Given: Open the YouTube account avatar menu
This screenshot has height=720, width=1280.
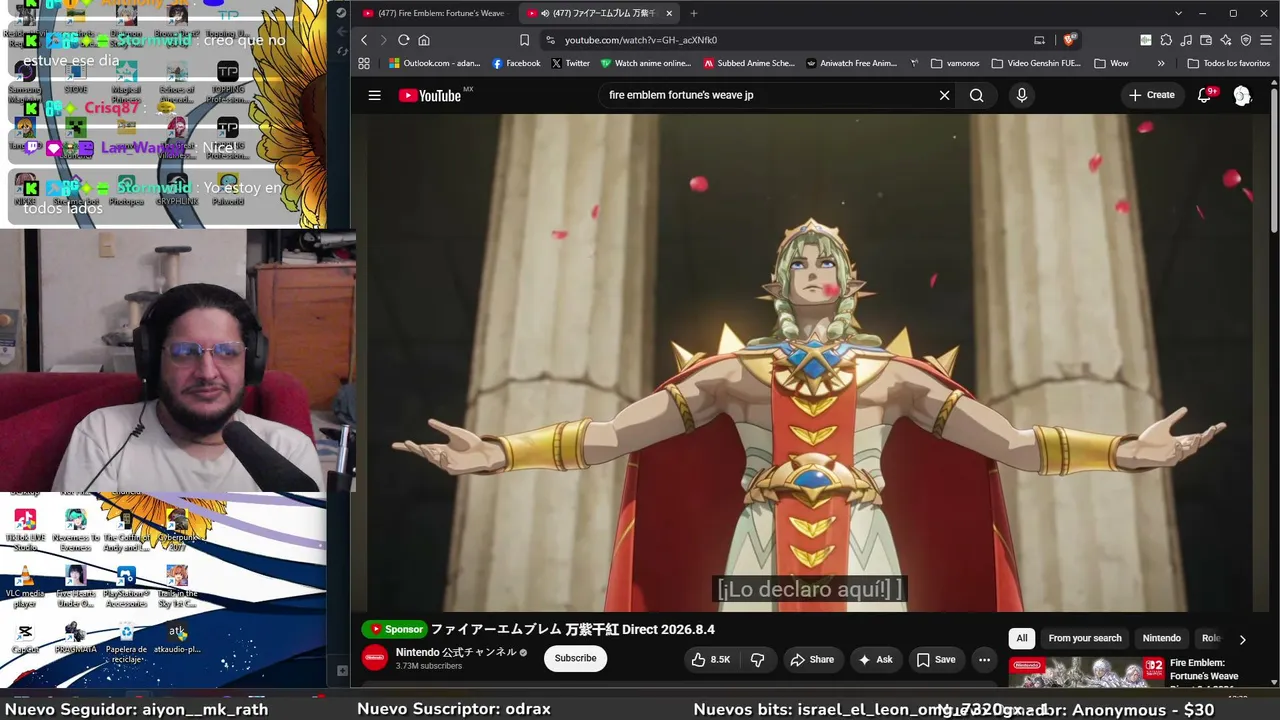Looking at the screenshot, I should click(1242, 95).
